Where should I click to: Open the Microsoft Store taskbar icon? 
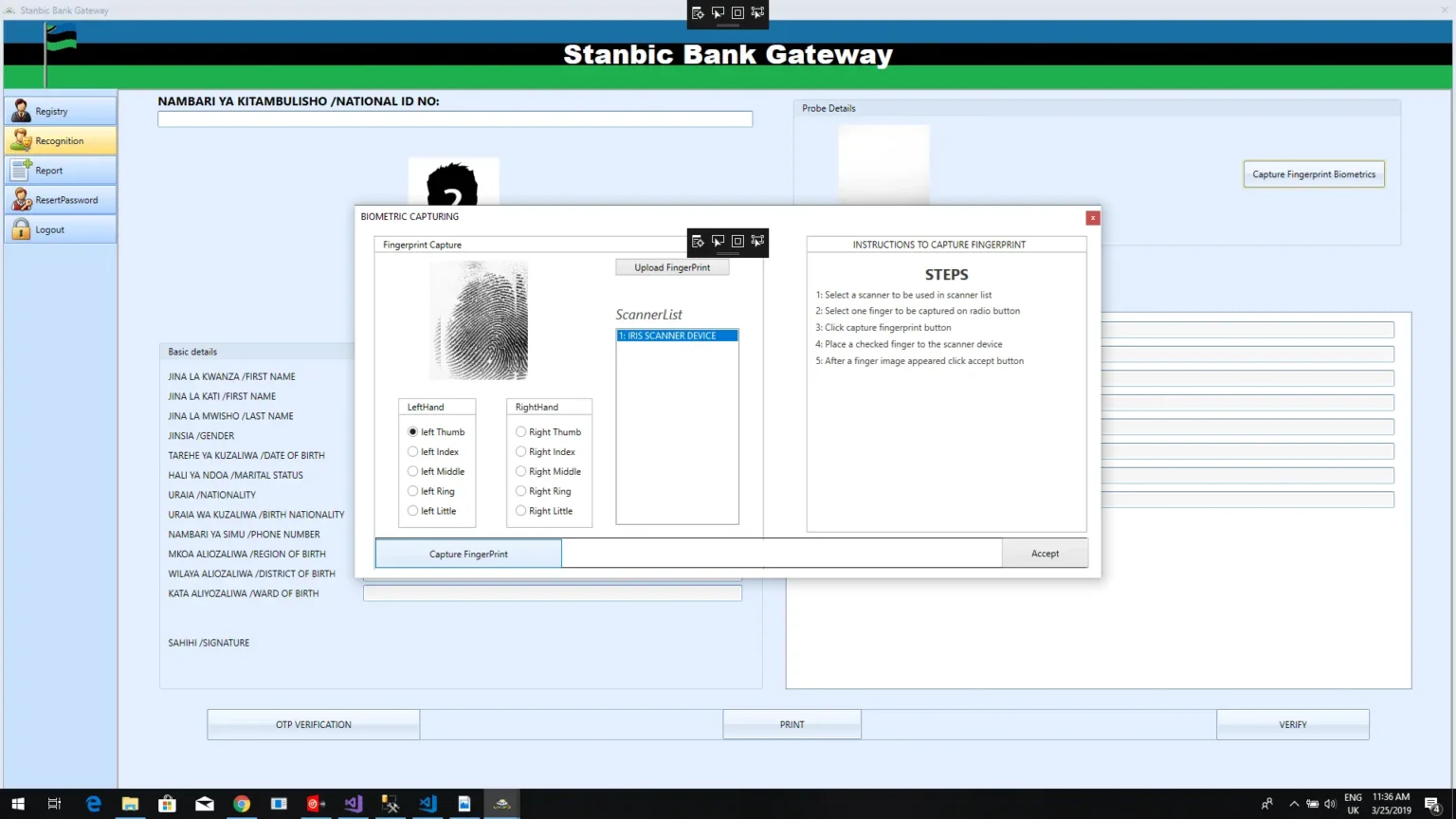coord(167,804)
